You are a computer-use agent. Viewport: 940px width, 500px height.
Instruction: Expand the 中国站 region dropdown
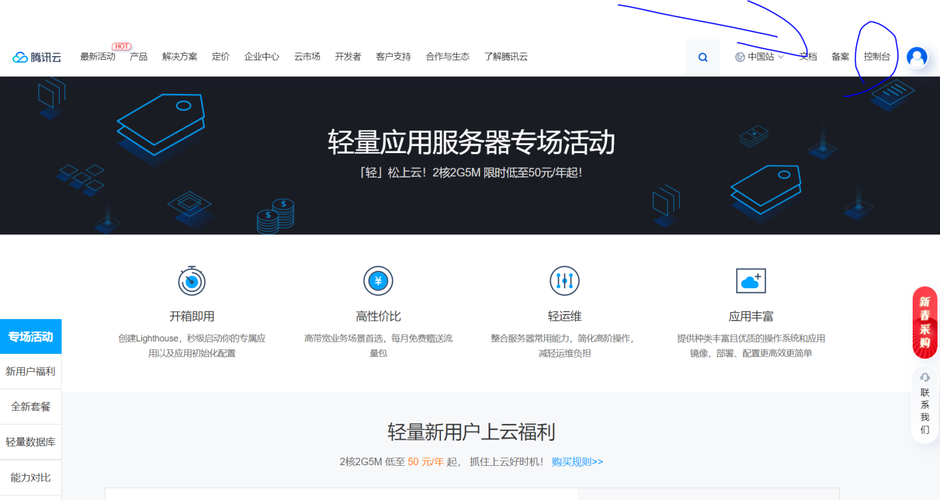[760, 57]
